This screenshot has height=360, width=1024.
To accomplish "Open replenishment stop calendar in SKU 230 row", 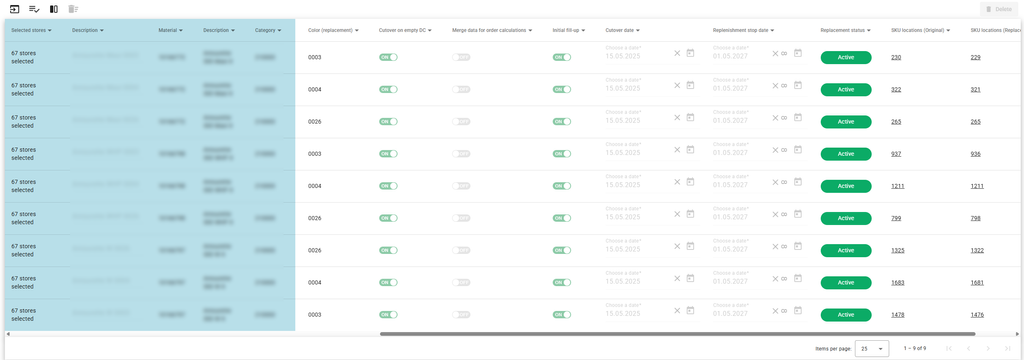I will click(x=797, y=53).
